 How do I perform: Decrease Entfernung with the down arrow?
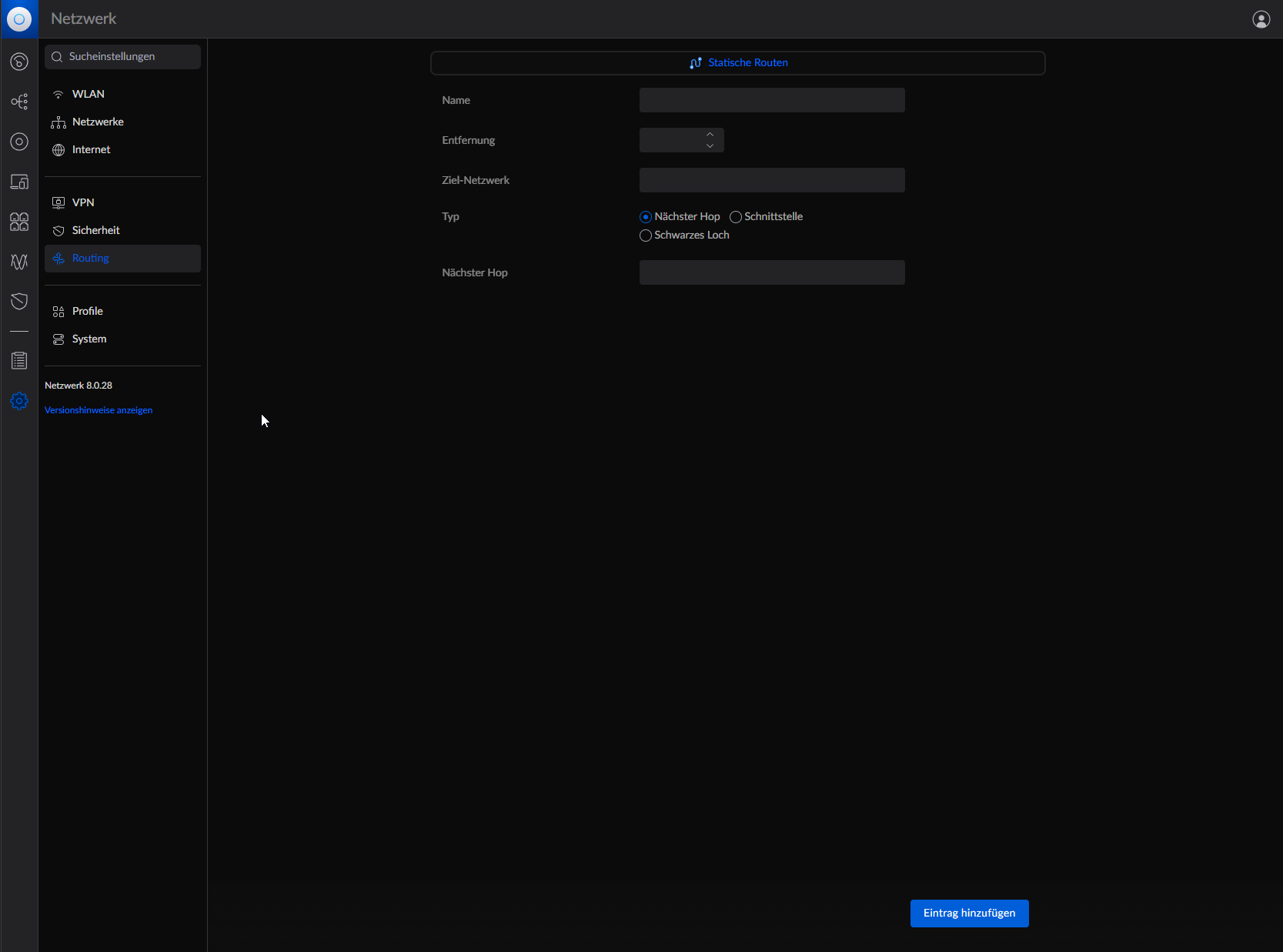pyautogui.click(x=710, y=145)
